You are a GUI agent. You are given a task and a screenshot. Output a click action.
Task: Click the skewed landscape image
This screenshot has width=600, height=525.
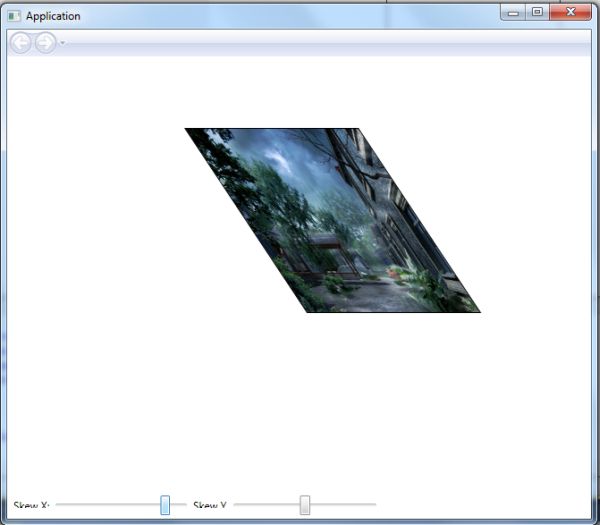pos(332,220)
